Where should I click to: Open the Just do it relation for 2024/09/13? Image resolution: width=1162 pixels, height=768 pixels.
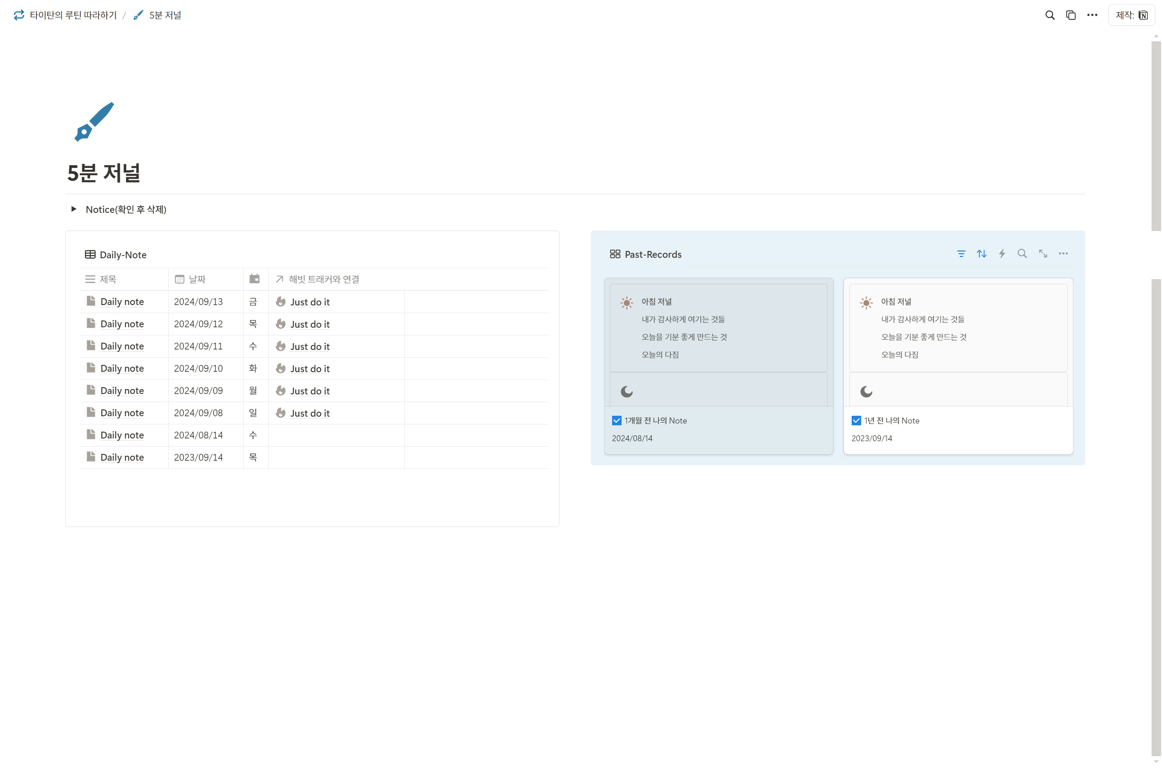[310, 302]
